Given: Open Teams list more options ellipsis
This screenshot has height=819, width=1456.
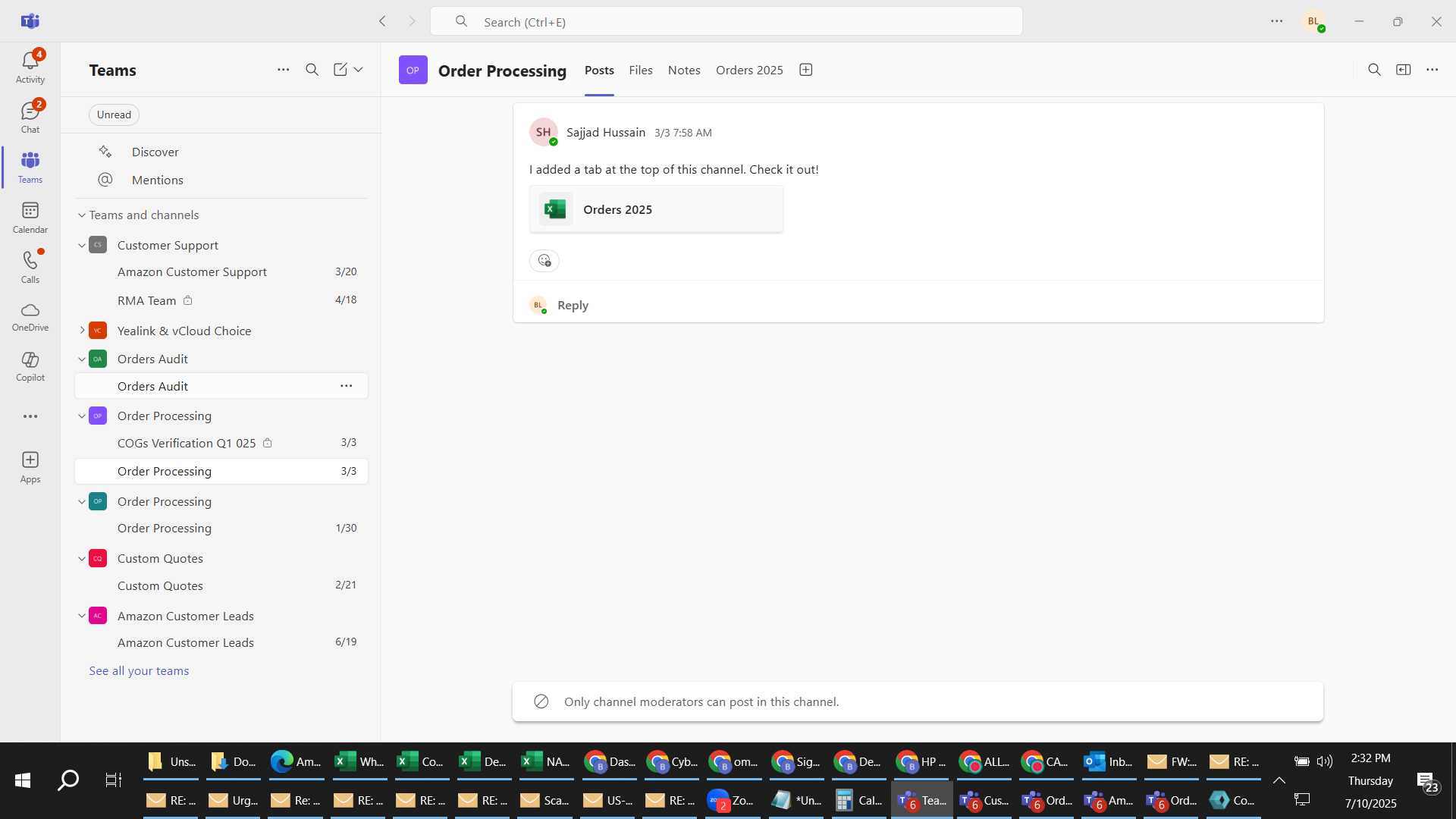Looking at the screenshot, I should pos(283,70).
